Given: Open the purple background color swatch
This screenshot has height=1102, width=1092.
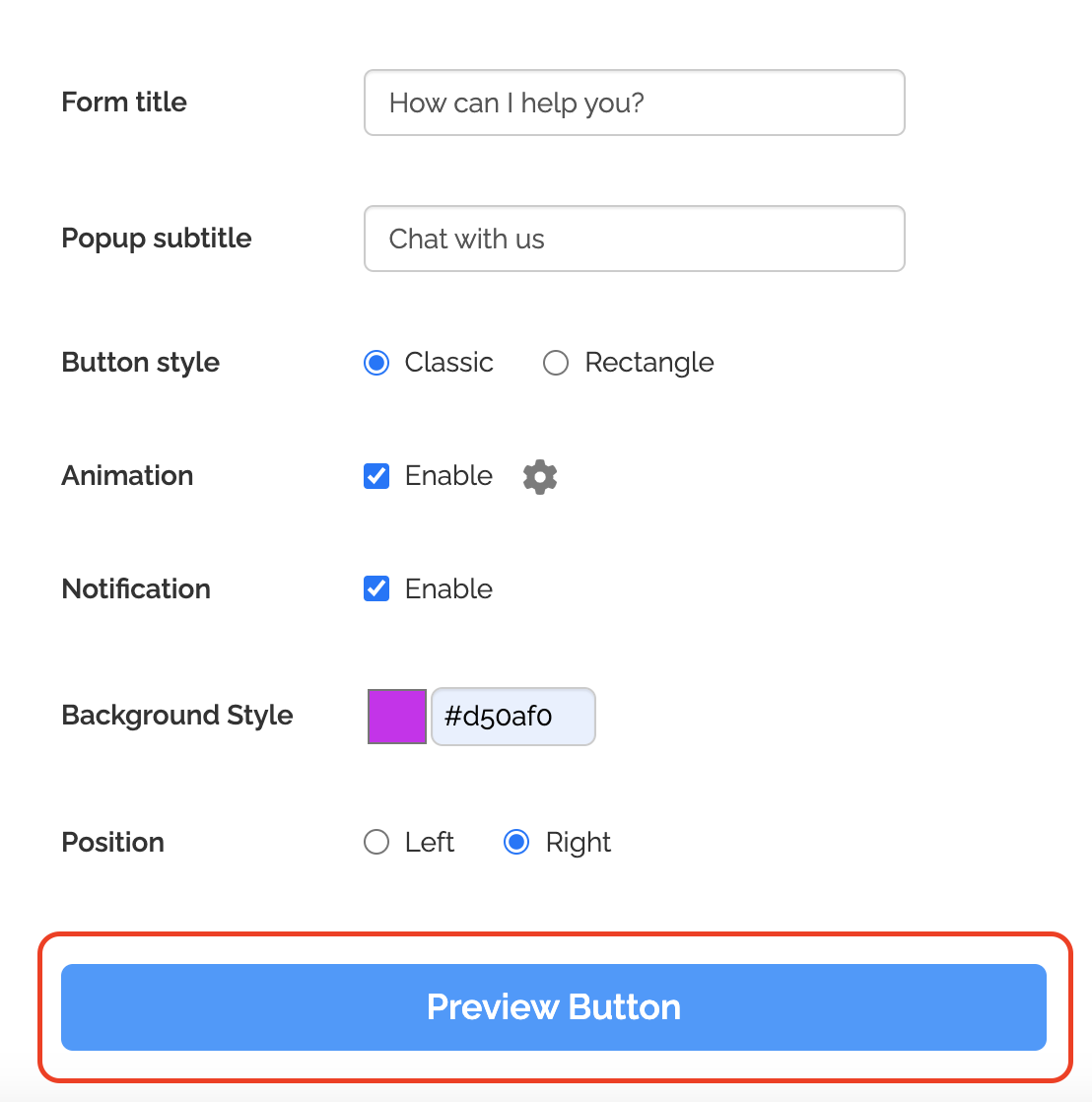Looking at the screenshot, I should [x=397, y=717].
